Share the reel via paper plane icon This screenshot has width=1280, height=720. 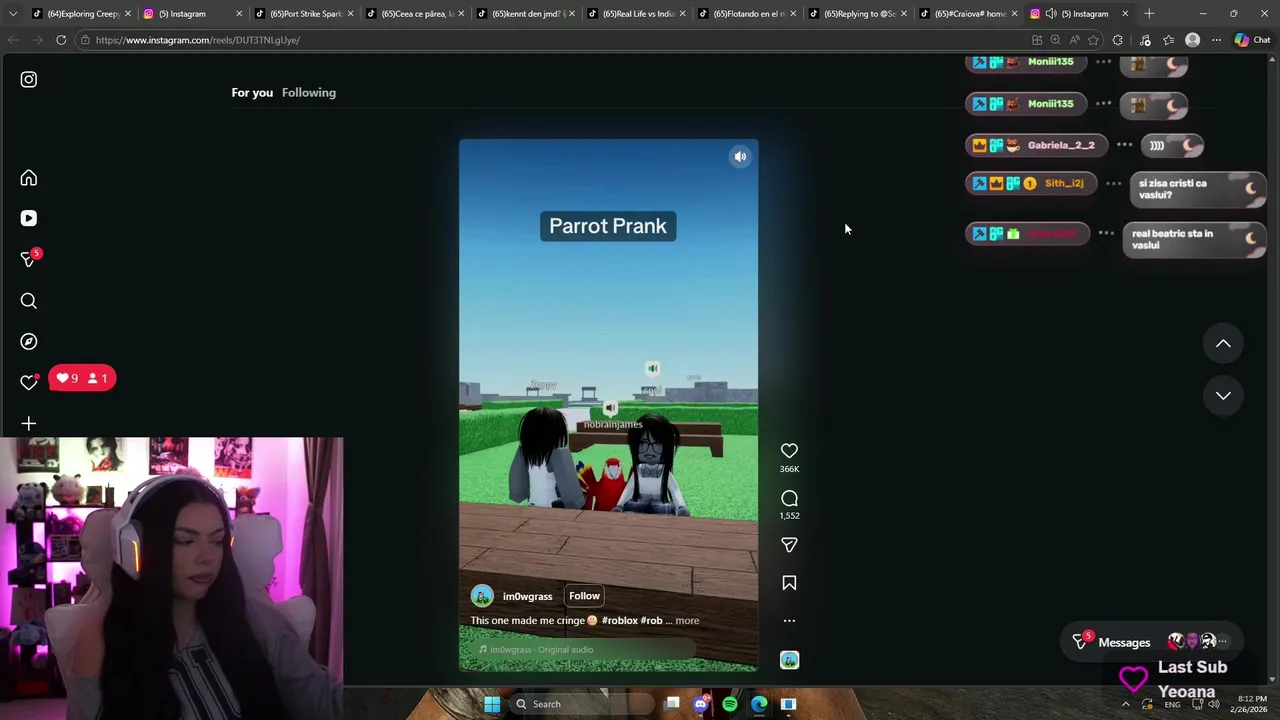(789, 545)
